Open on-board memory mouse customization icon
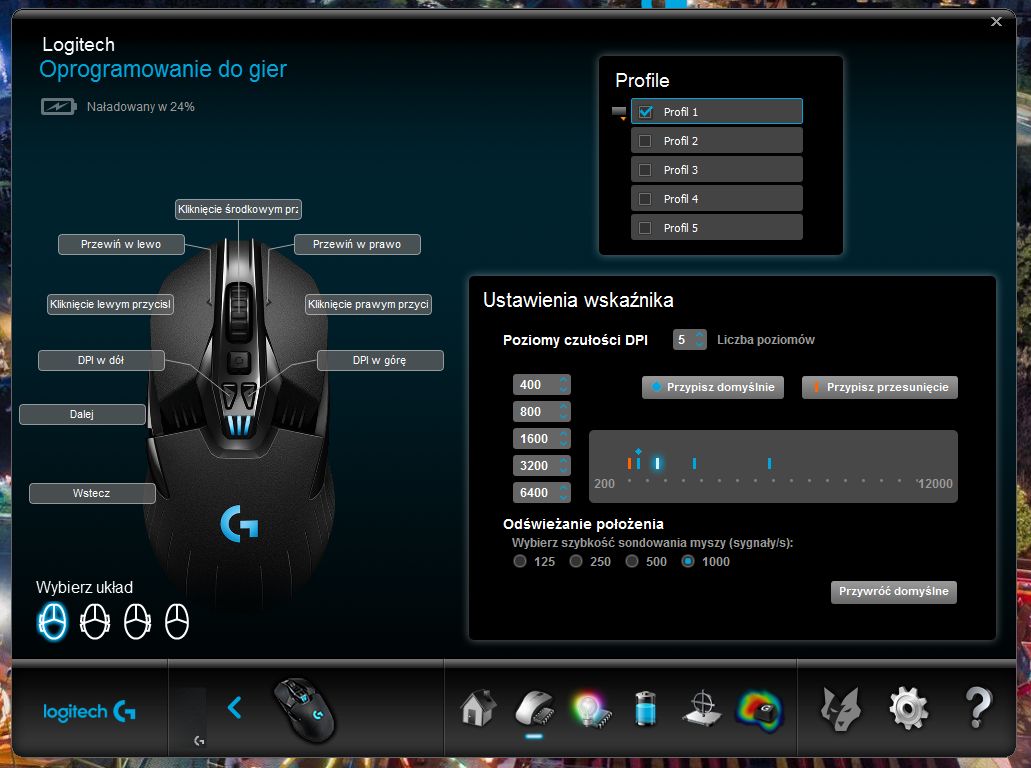This screenshot has width=1031, height=768. (535, 708)
